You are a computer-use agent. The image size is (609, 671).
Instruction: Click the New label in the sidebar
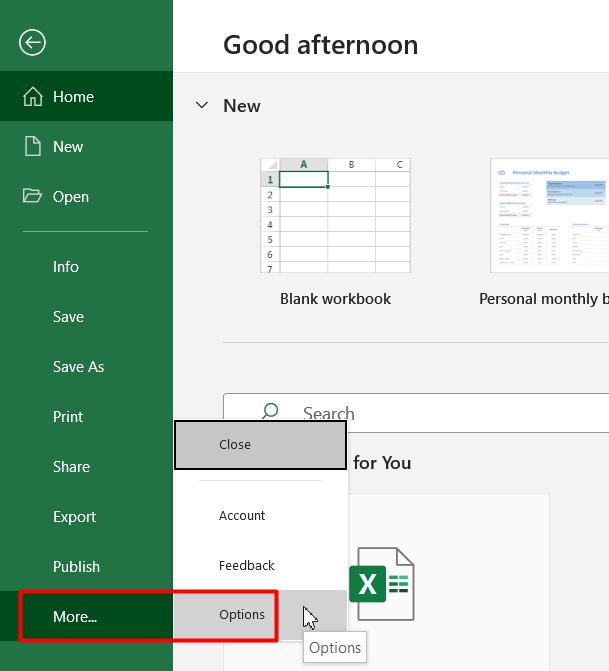68,147
